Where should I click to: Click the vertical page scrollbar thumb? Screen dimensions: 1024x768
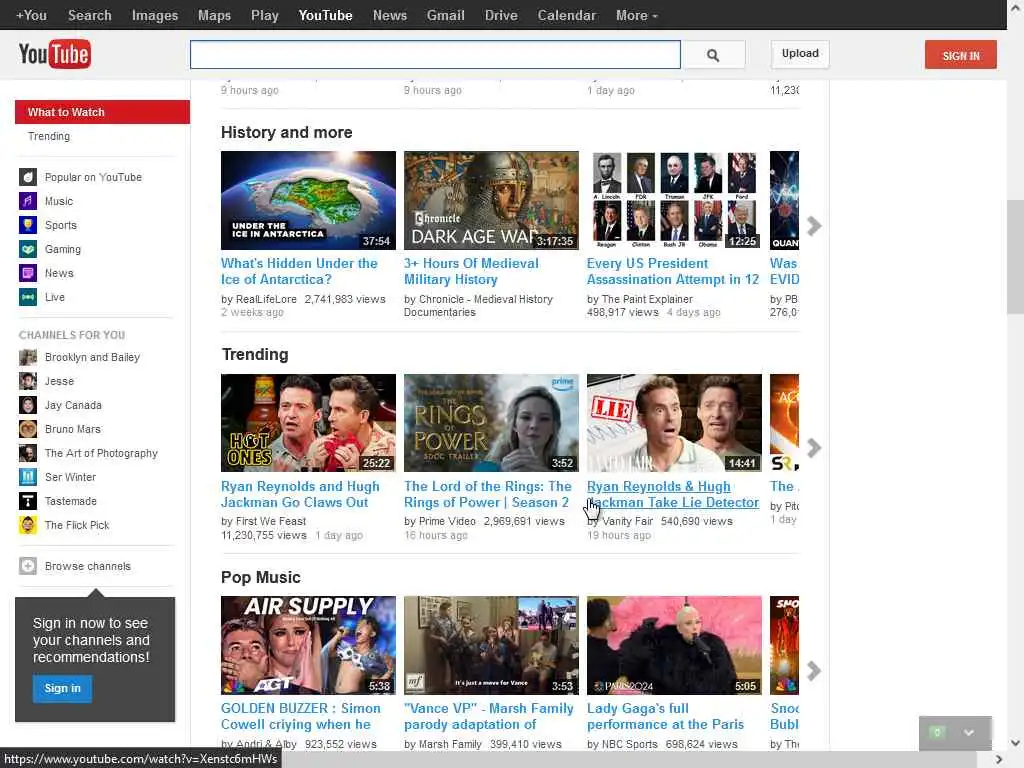point(1015,257)
